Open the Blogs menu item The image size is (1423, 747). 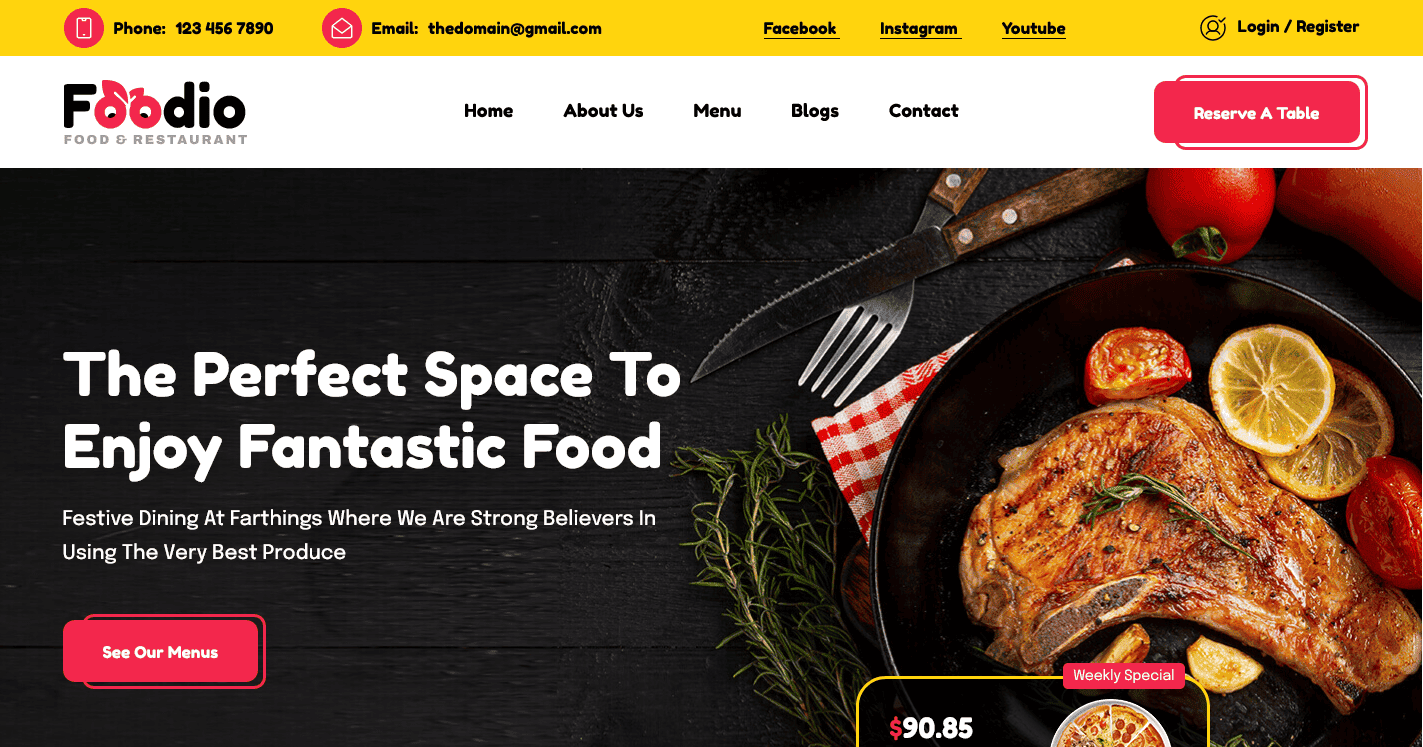(x=815, y=111)
